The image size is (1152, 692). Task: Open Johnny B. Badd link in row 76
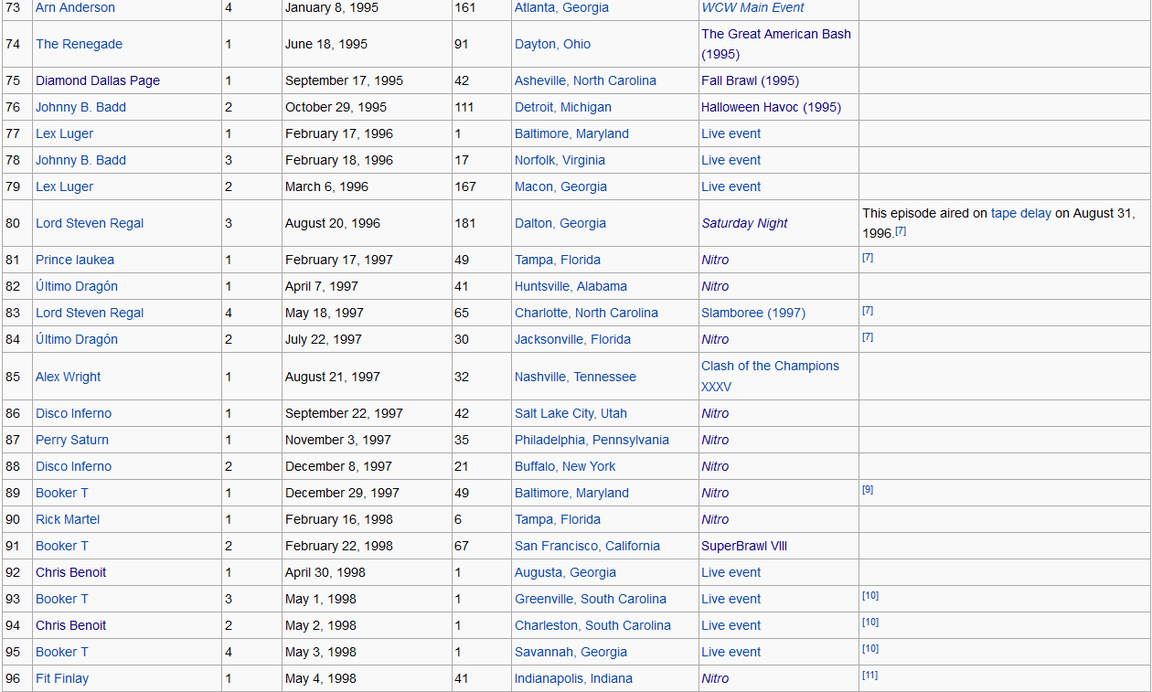coord(81,107)
